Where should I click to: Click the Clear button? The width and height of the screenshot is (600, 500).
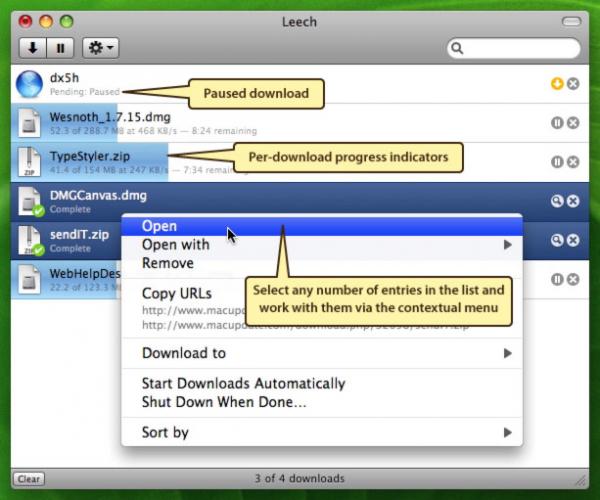point(29,479)
